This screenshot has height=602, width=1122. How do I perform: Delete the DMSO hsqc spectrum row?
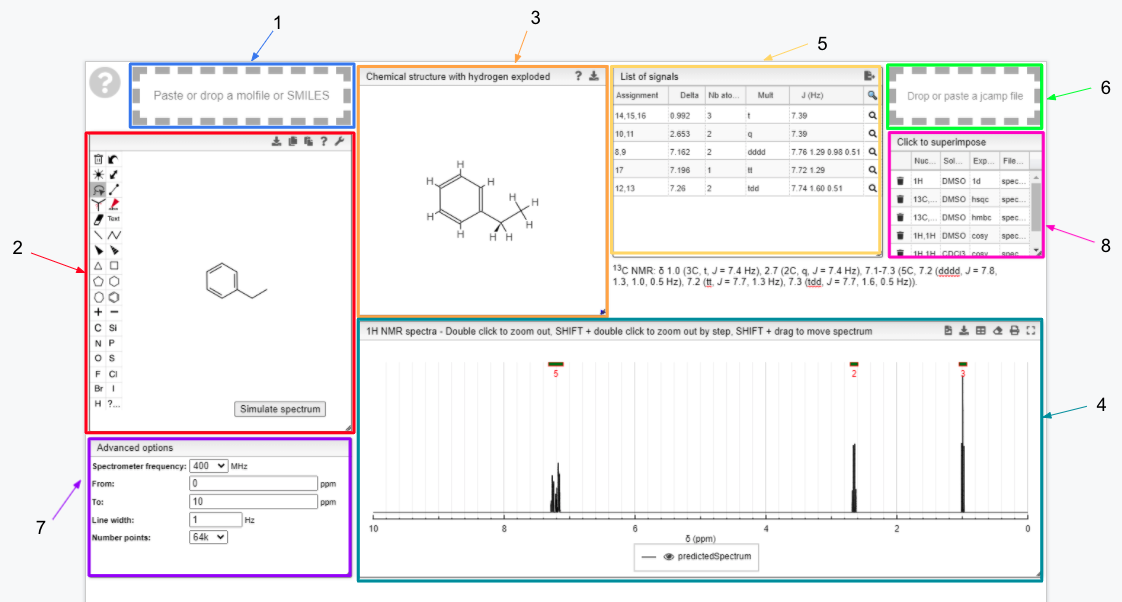click(900, 199)
